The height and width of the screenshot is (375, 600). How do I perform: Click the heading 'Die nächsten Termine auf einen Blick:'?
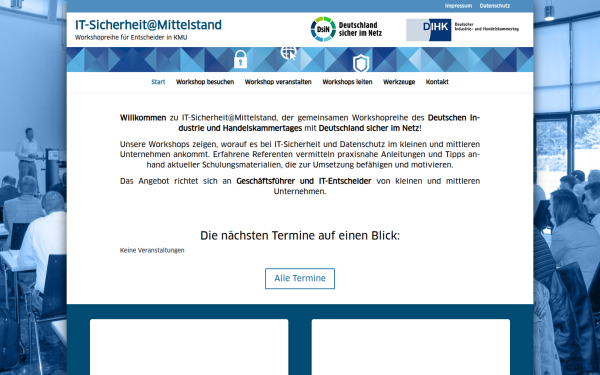click(300, 235)
